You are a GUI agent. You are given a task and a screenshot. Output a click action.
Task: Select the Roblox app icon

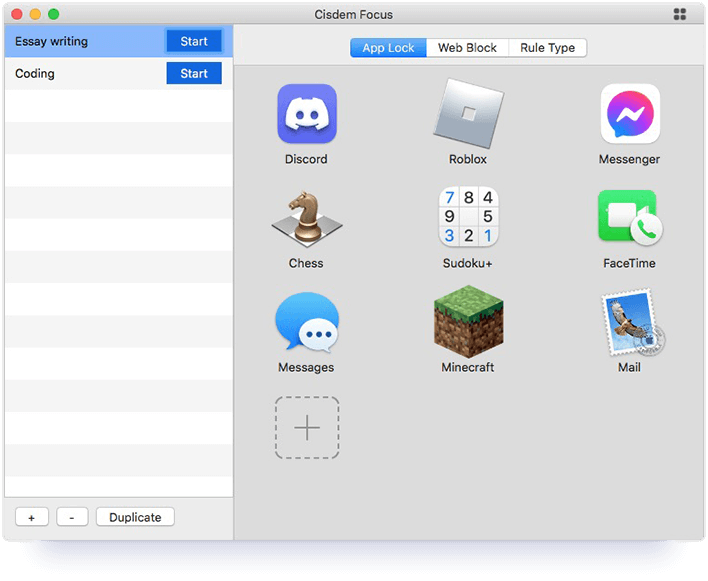coord(468,114)
